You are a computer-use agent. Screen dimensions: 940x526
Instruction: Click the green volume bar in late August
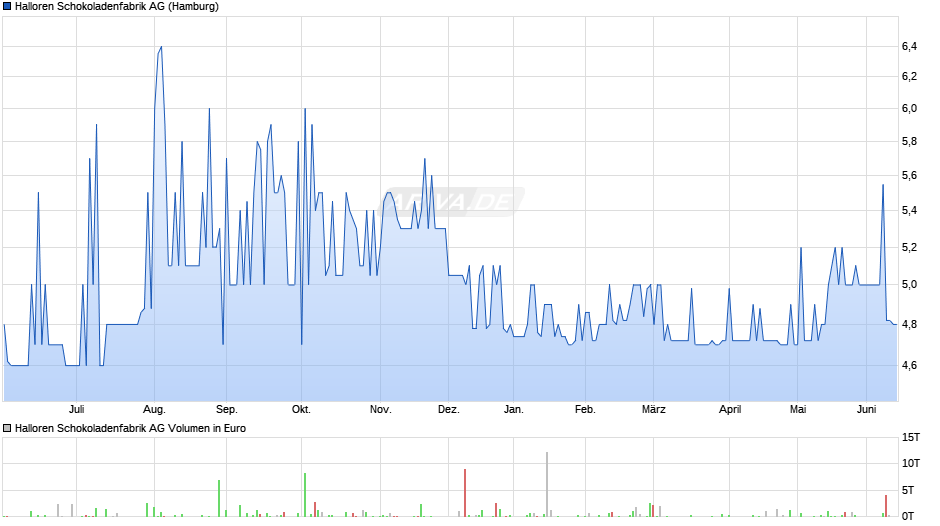(219, 498)
